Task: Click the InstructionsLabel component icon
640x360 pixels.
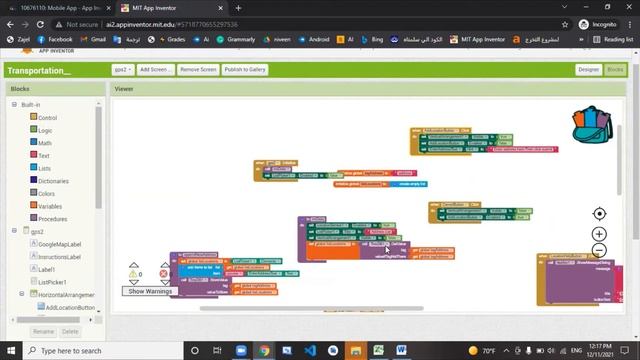Action: [34, 256]
